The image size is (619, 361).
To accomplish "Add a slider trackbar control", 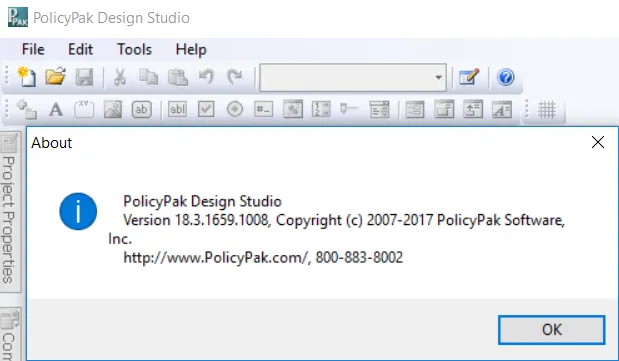I will [x=349, y=109].
